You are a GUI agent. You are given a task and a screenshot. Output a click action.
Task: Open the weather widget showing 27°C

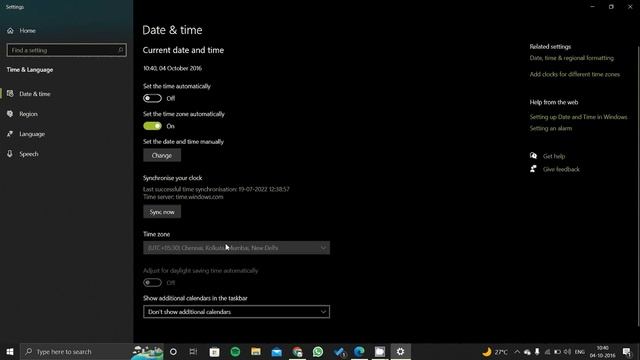click(x=495, y=351)
